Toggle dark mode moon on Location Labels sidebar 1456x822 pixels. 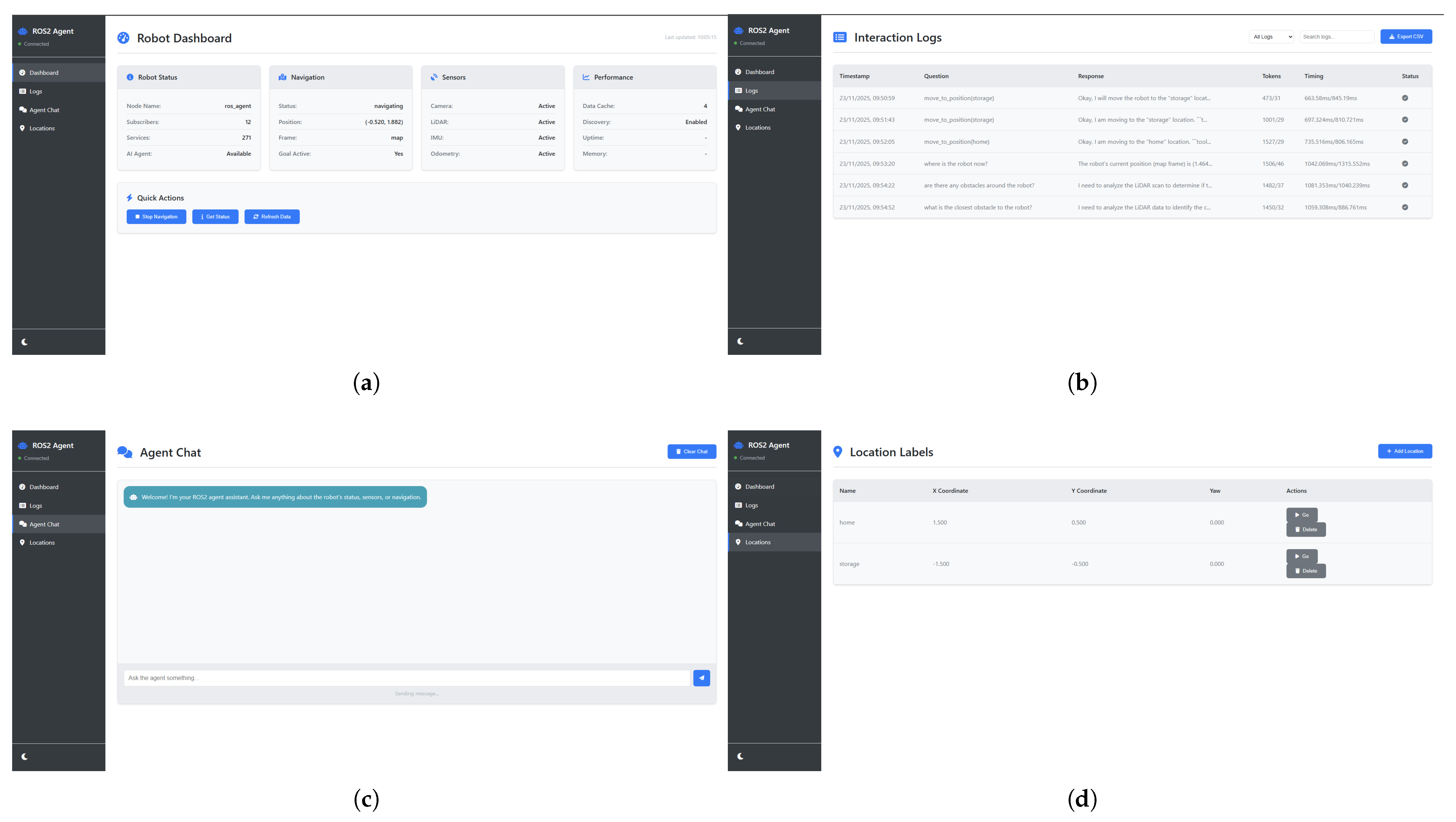click(740, 756)
